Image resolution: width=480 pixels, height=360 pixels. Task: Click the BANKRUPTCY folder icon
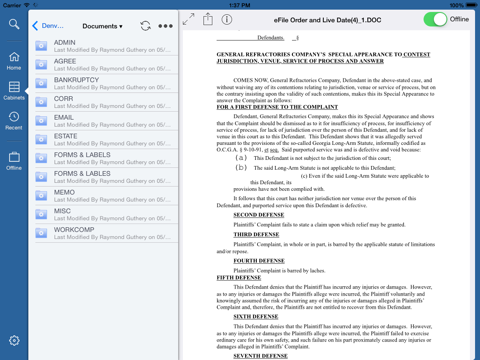click(41, 83)
